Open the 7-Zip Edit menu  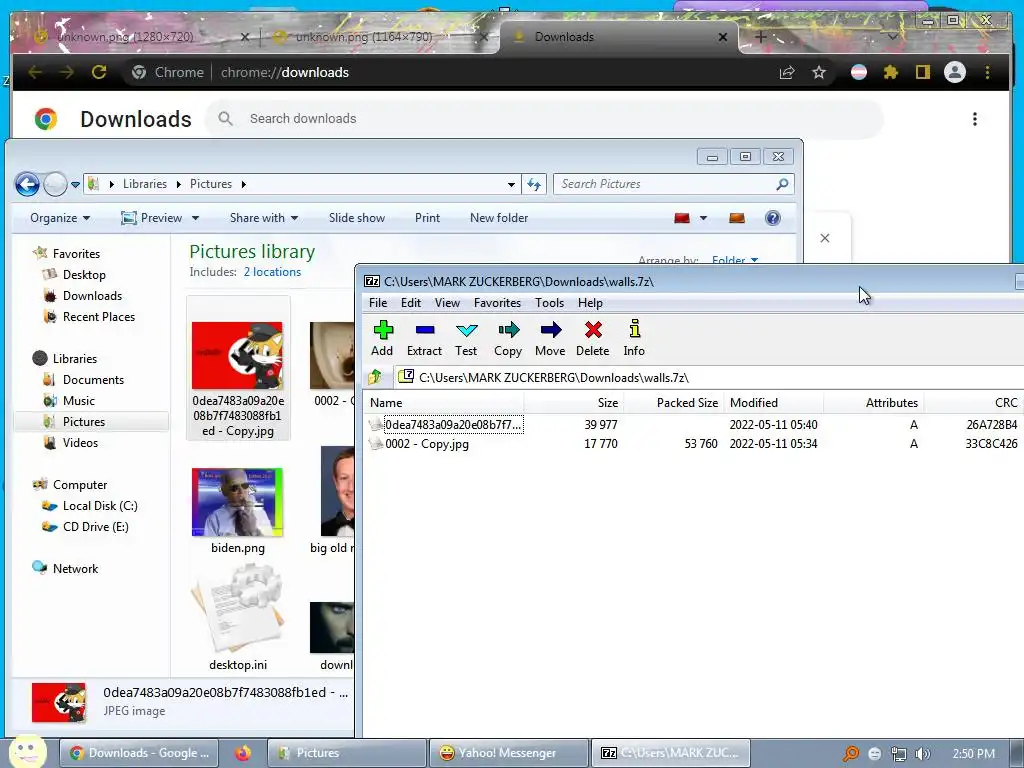tap(411, 303)
